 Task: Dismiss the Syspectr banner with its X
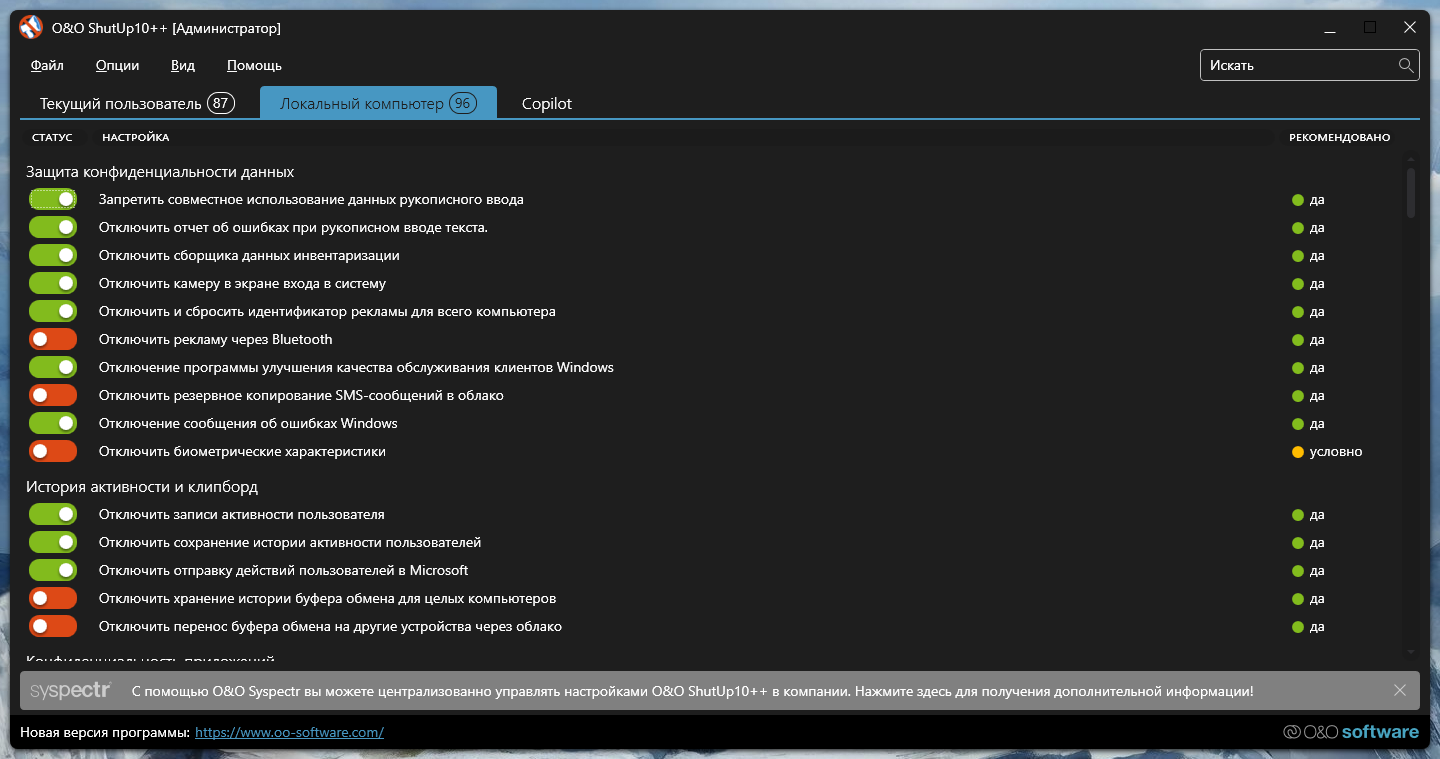(x=1400, y=690)
